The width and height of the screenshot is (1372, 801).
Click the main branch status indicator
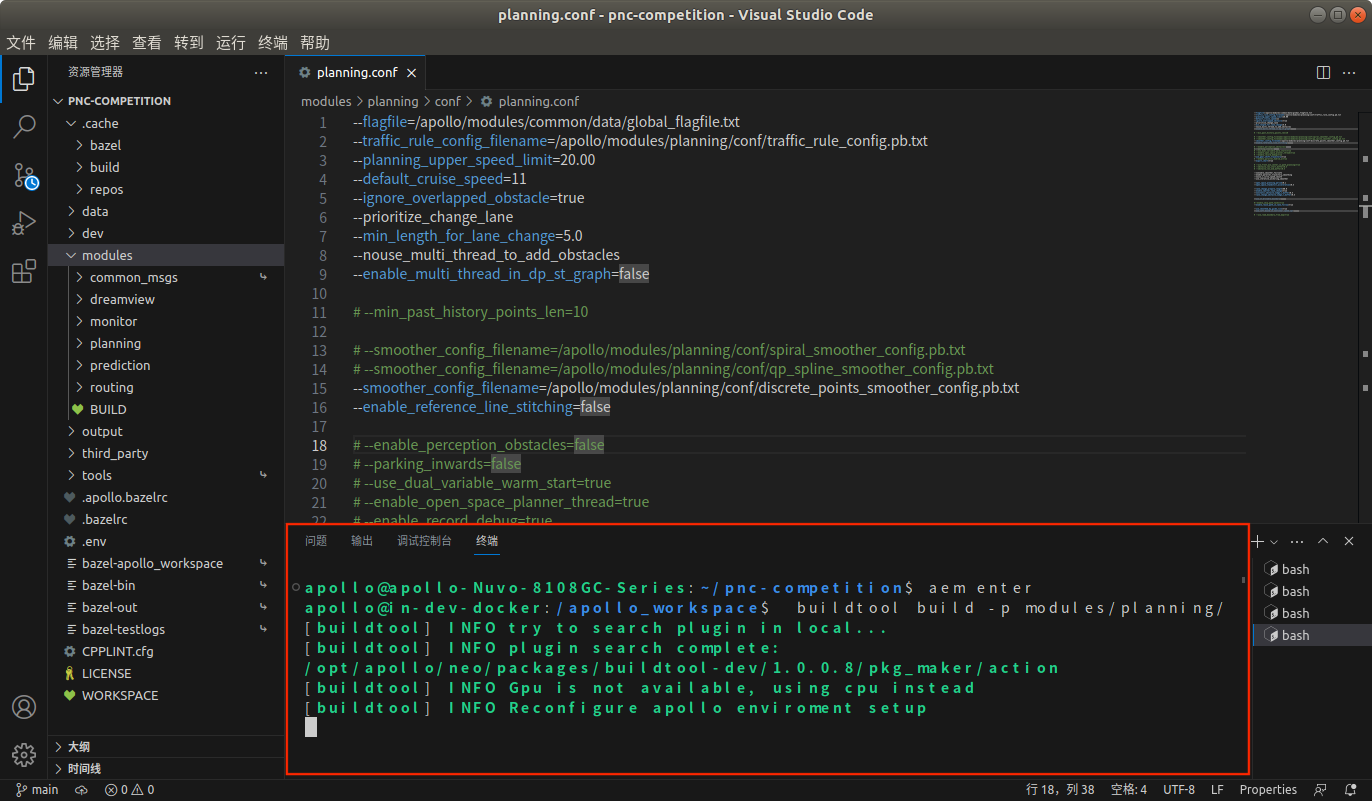pyautogui.click(x=38, y=790)
